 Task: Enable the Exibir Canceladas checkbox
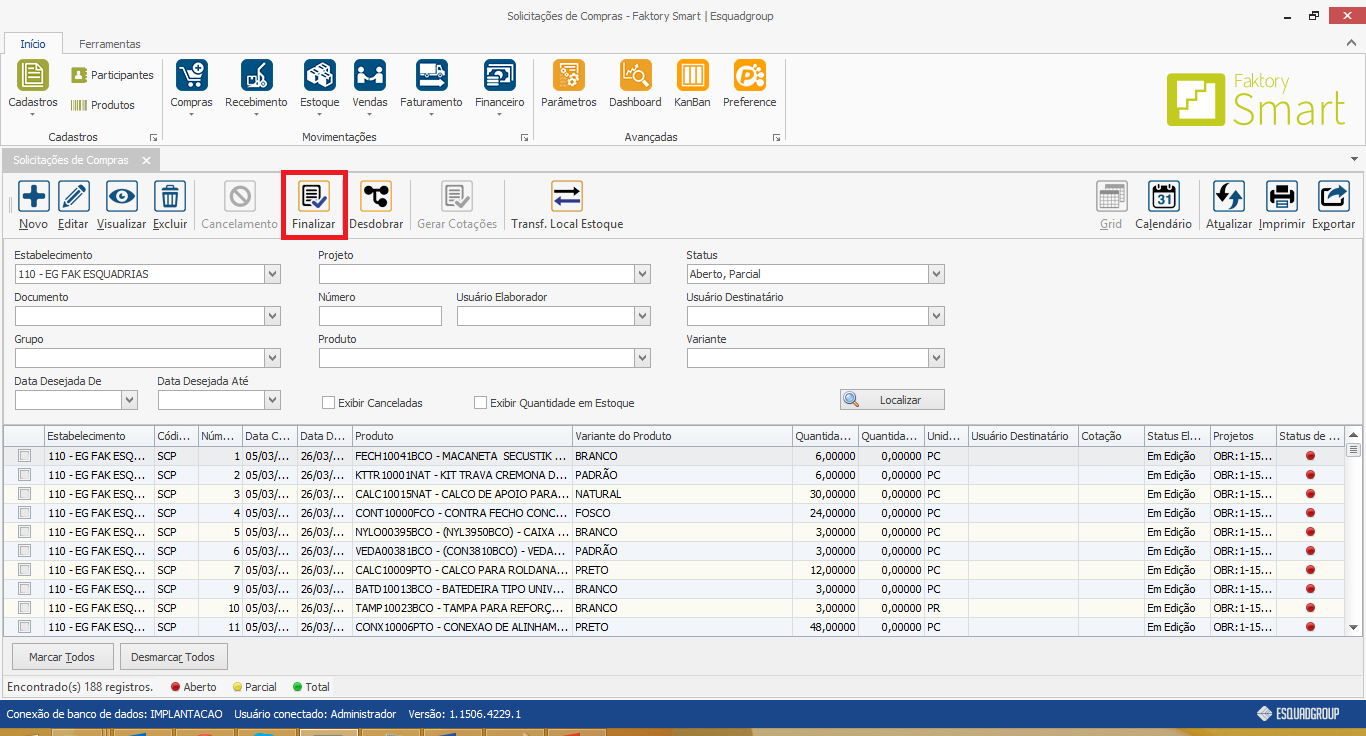(x=328, y=403)
